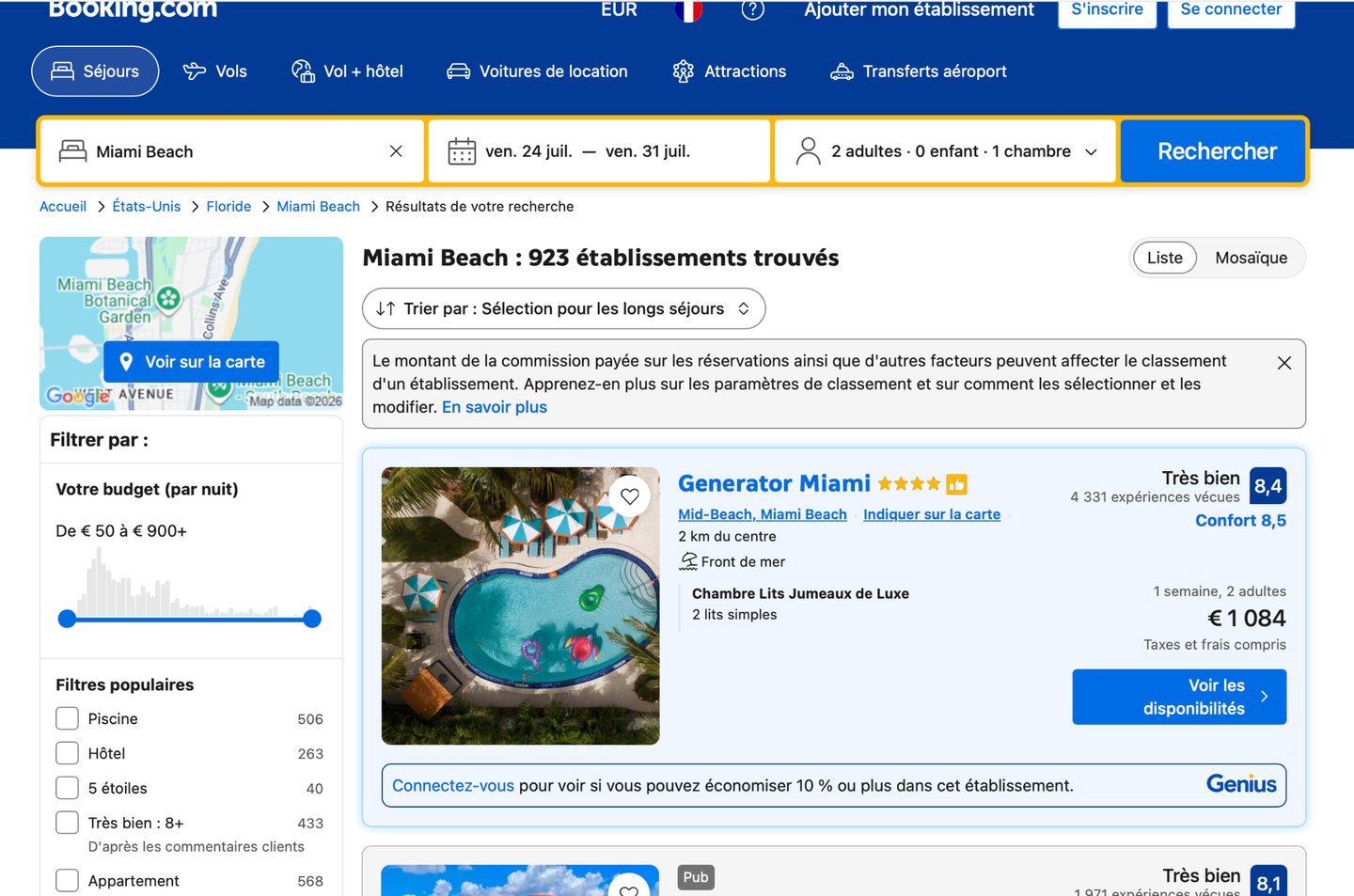This screenshot has width=1354, height=896.
Task: Go to the Accueil breadcrumb
Action: pyautogui.click(x=63, y=207)
